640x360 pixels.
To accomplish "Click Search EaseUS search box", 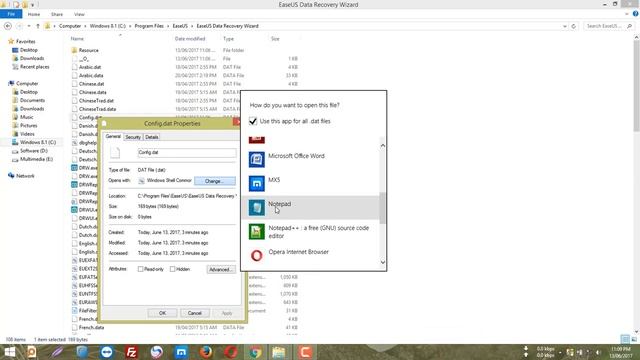I will point(608,26).
